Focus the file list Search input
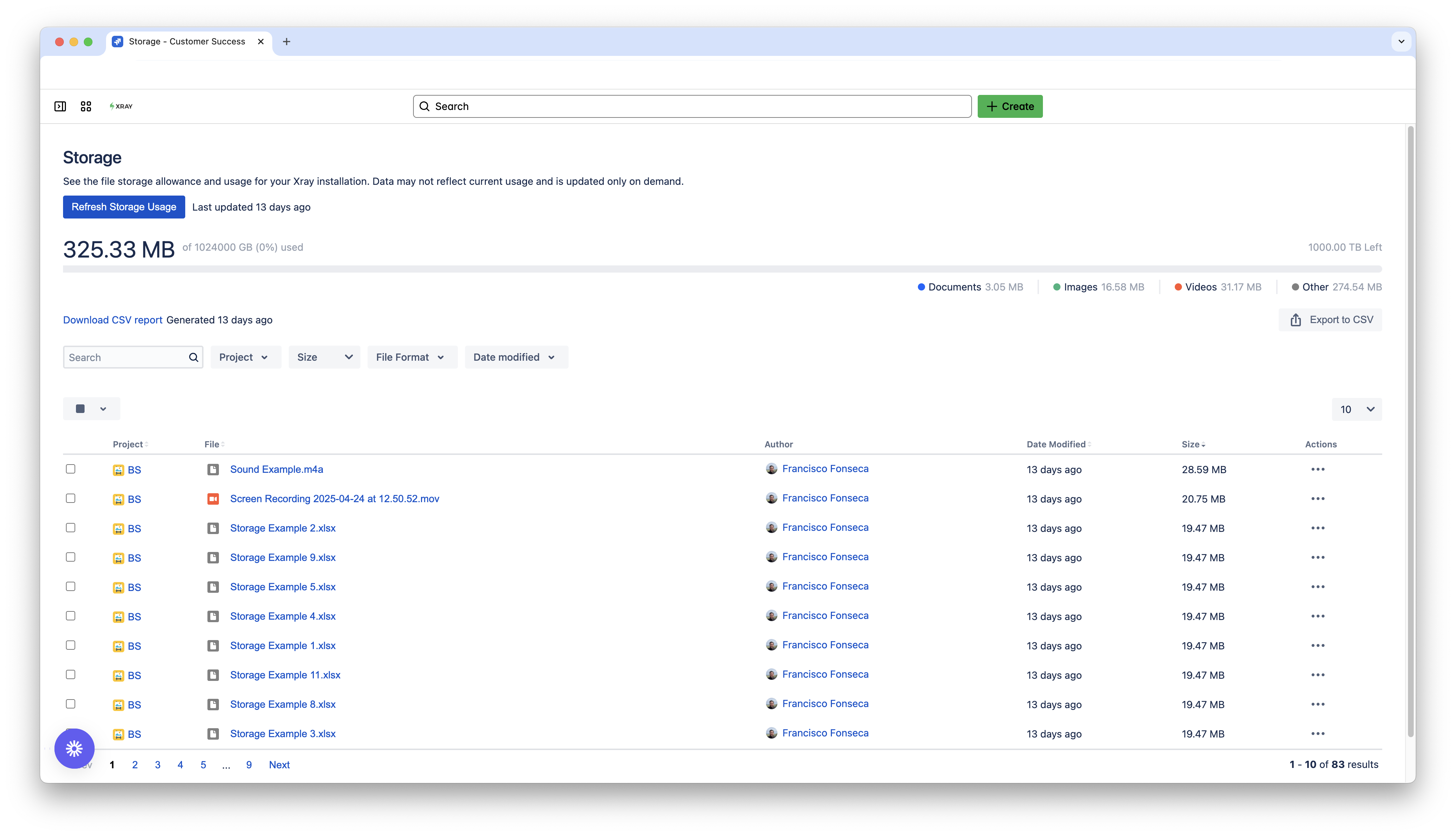Image resolution: width=1456 pixels, height=836 pixels. (133, 357)
